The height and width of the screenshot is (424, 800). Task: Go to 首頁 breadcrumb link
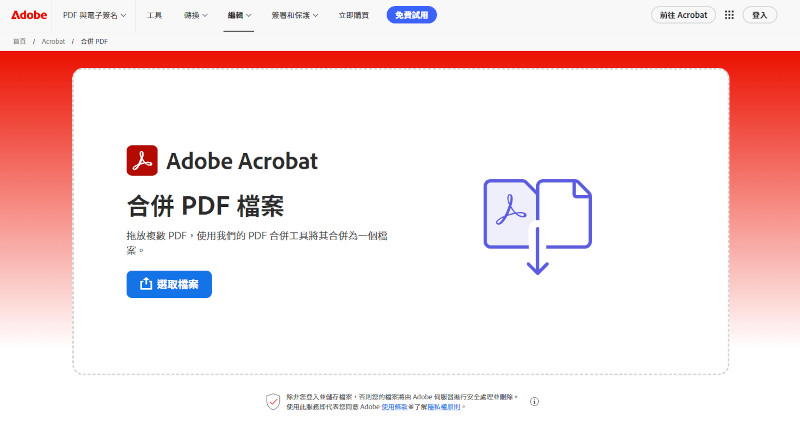(19, 41)
